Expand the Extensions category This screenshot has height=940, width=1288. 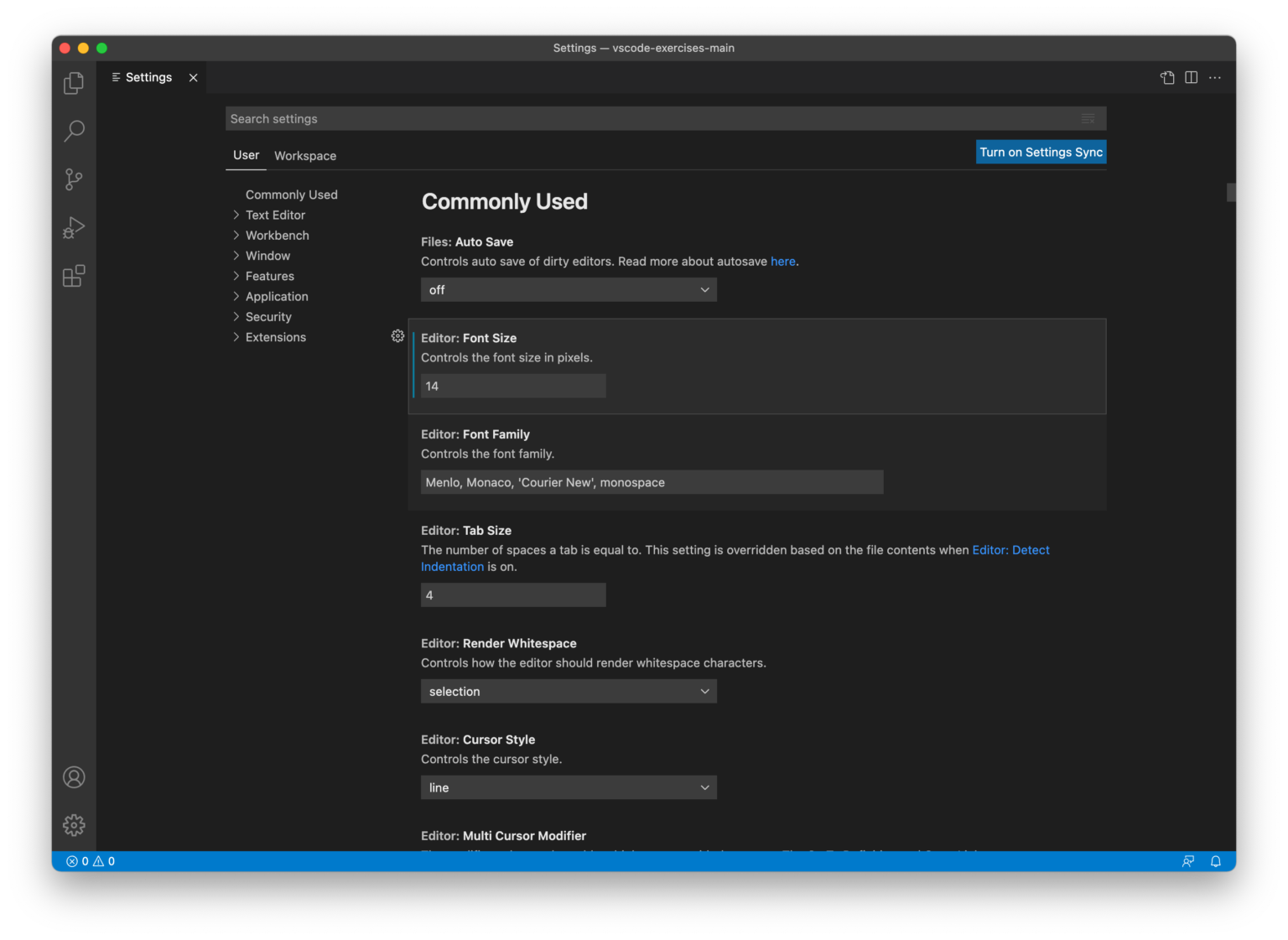click(275, 337)
